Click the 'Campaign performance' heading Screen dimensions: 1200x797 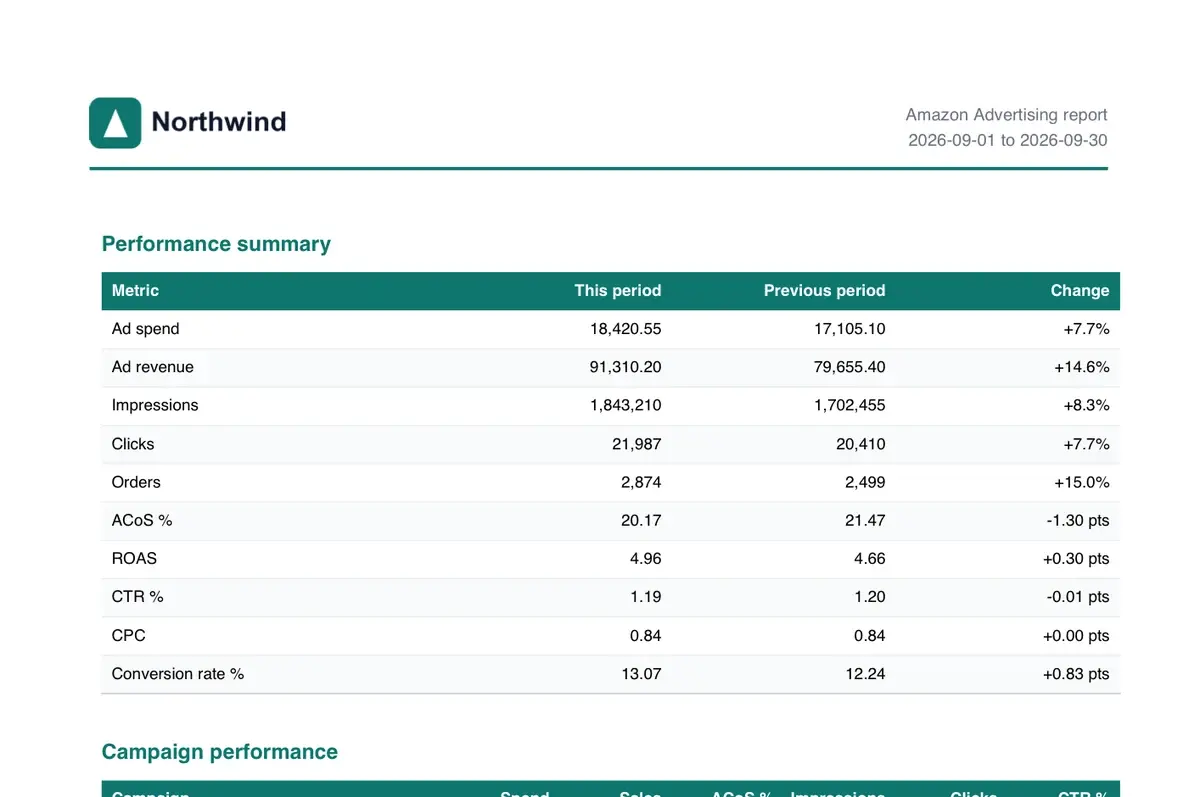coord(220,752)
